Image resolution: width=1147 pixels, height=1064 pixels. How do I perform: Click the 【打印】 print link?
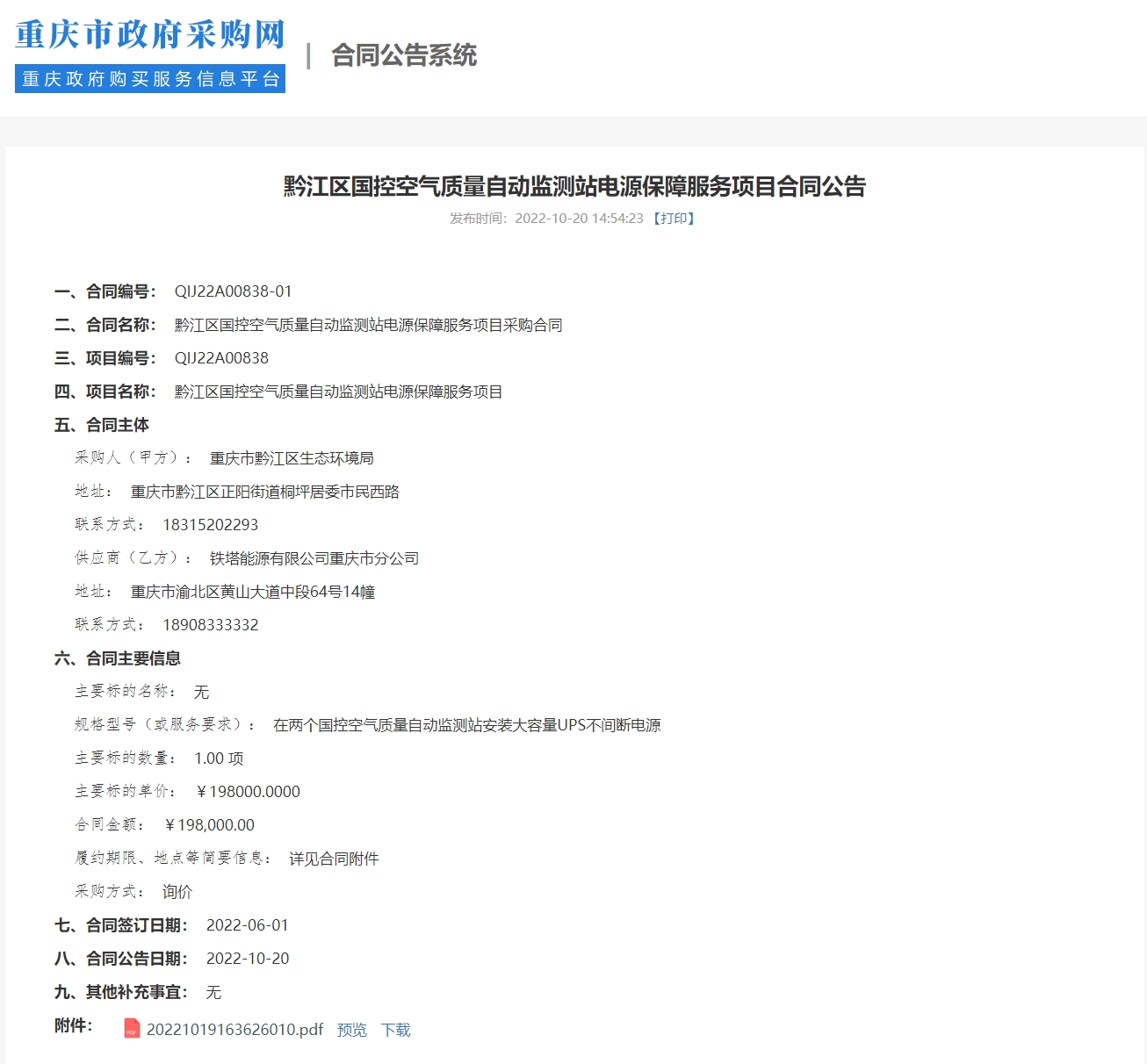point(674,219)
